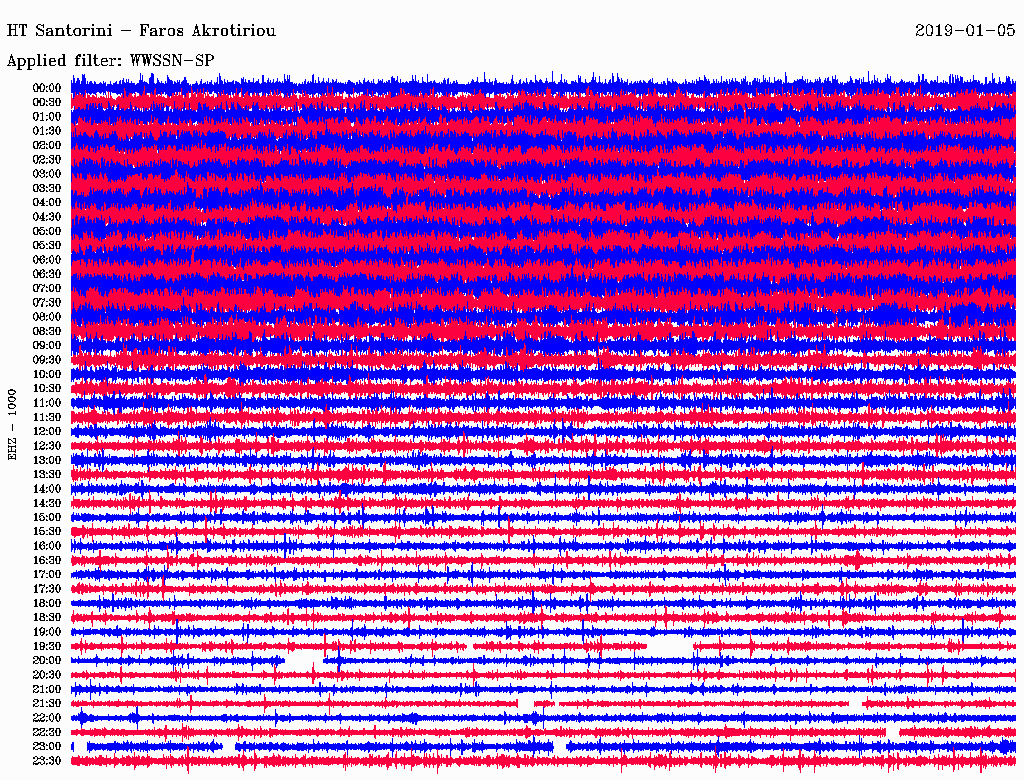
Task: Click the 13:00 time label
Action: point(46,460)
